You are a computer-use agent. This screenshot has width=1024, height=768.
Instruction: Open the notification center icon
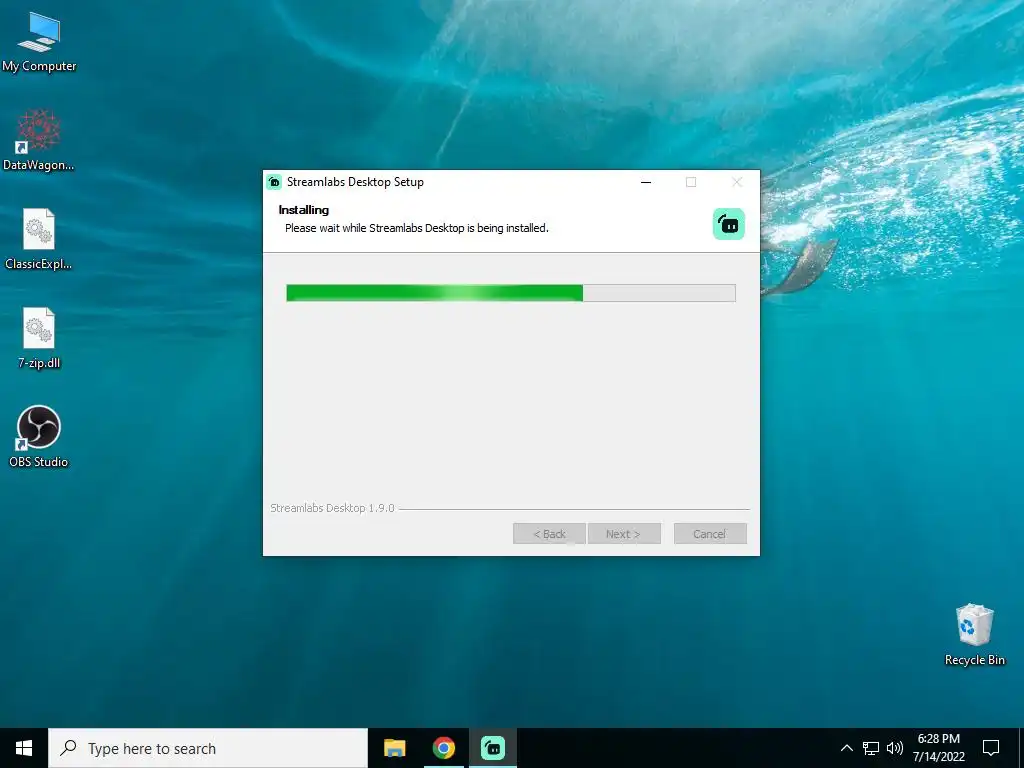click(x=991, y=748)
